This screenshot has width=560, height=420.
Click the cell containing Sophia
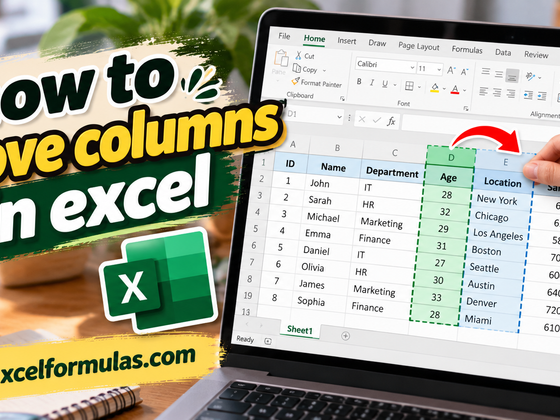pyautogui.click(x=311, y=301)
